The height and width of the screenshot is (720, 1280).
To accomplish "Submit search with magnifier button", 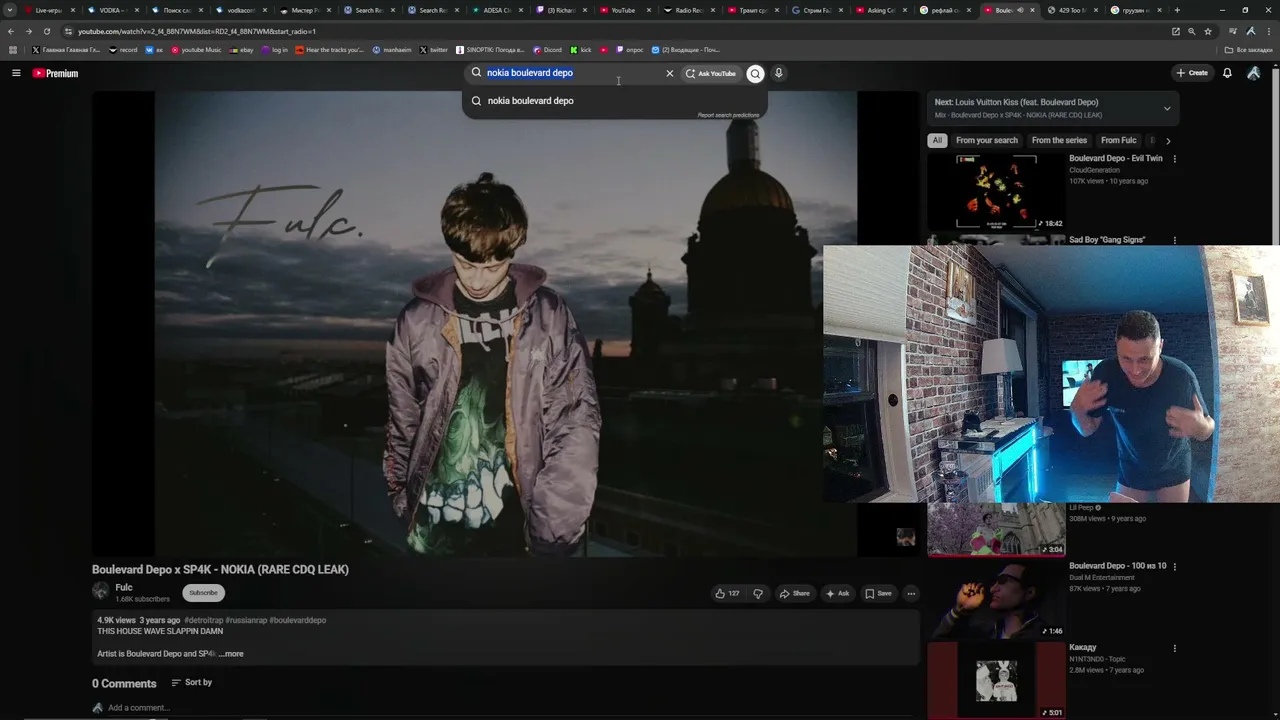I will (755, 73).
